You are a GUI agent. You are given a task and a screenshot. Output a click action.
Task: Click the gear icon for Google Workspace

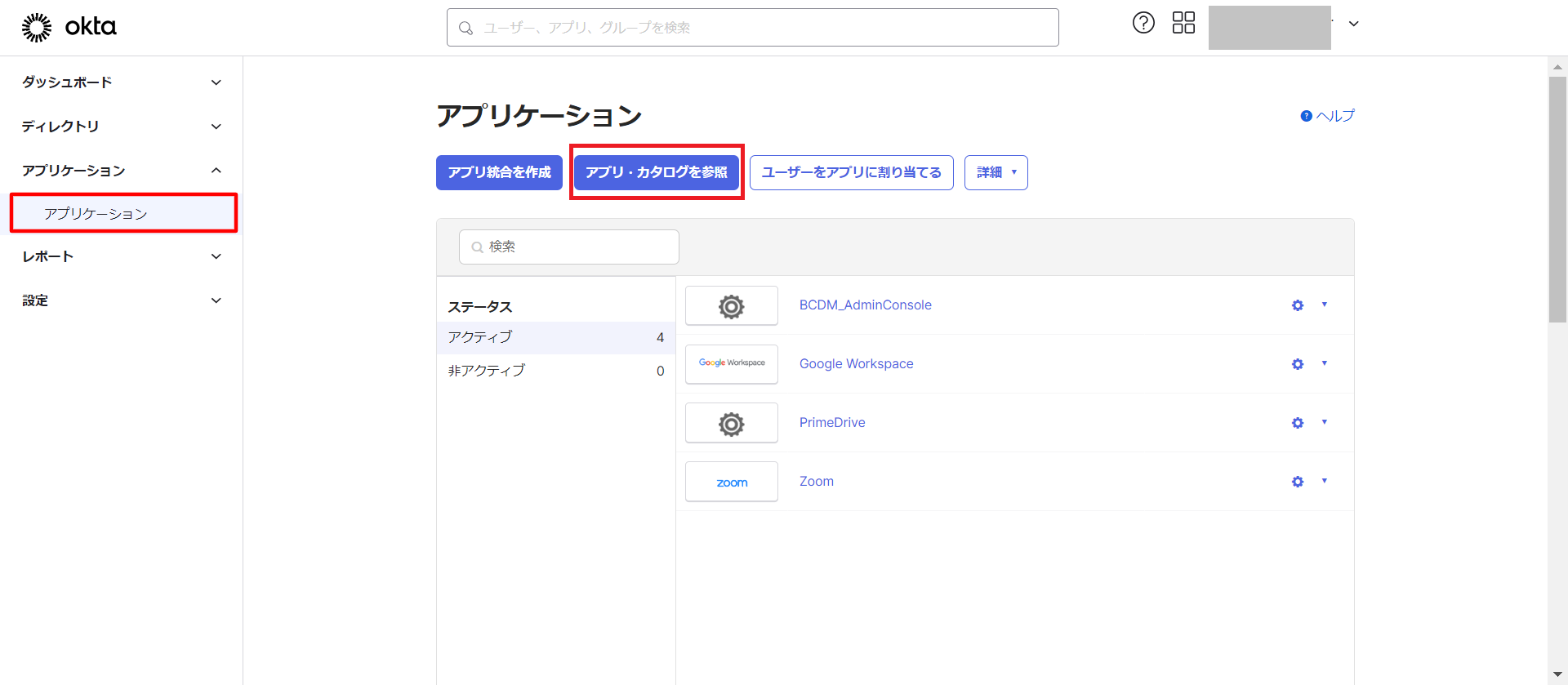pyautogui.click(x=1298, y=364)
